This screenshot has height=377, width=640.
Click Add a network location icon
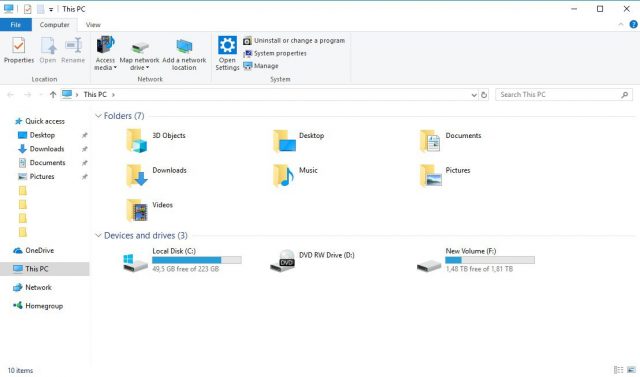point(184,53)
